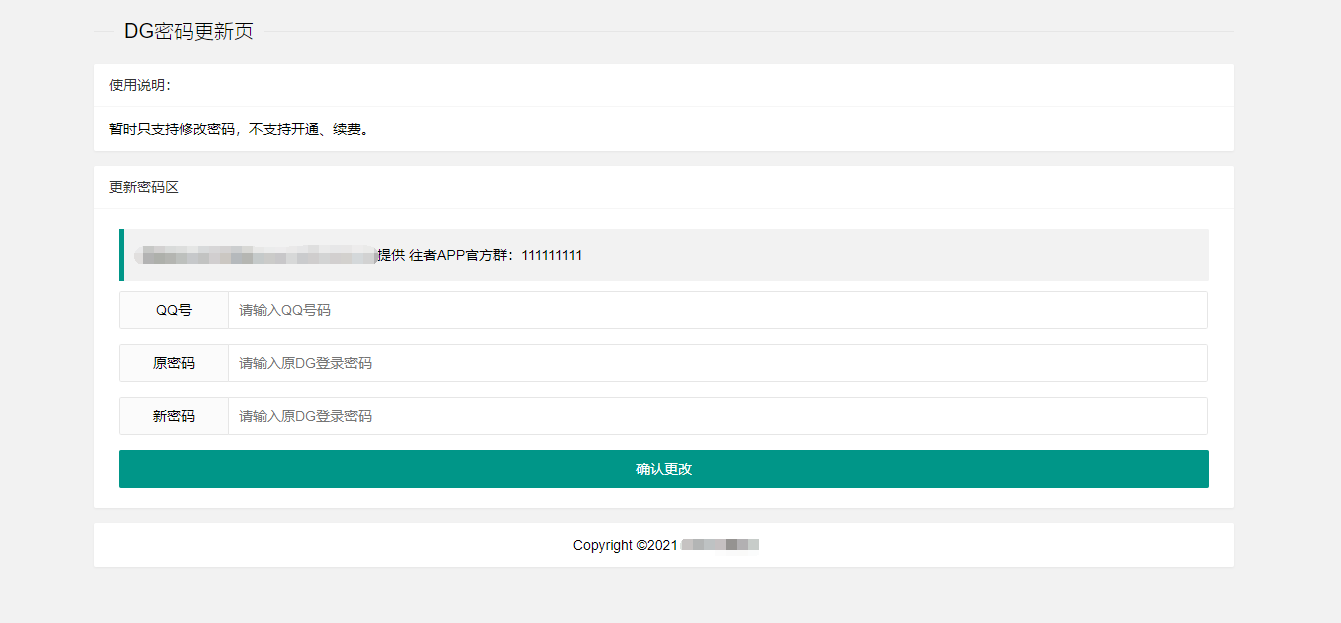Click the 原密码 field label

click(x=172, y=363)
